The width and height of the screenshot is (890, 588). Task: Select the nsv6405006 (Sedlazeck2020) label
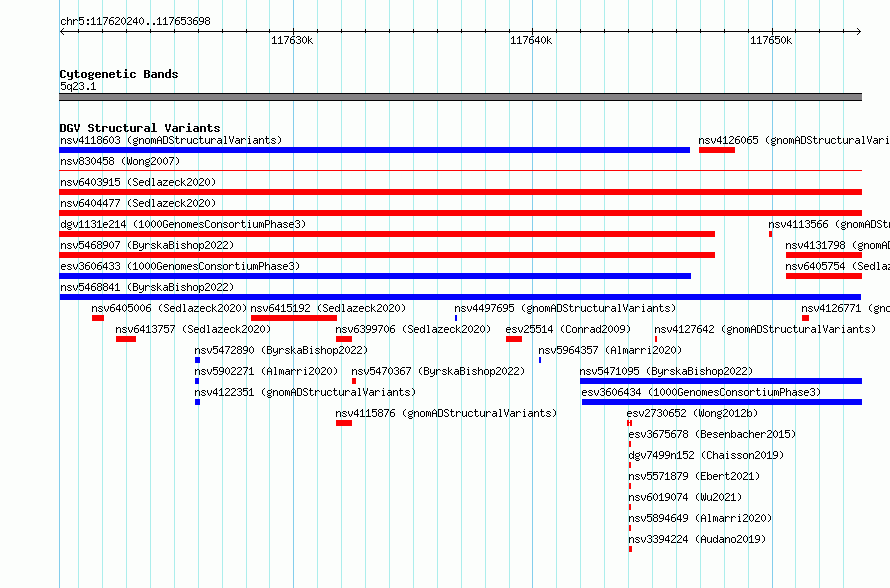[x=169, y=308]
